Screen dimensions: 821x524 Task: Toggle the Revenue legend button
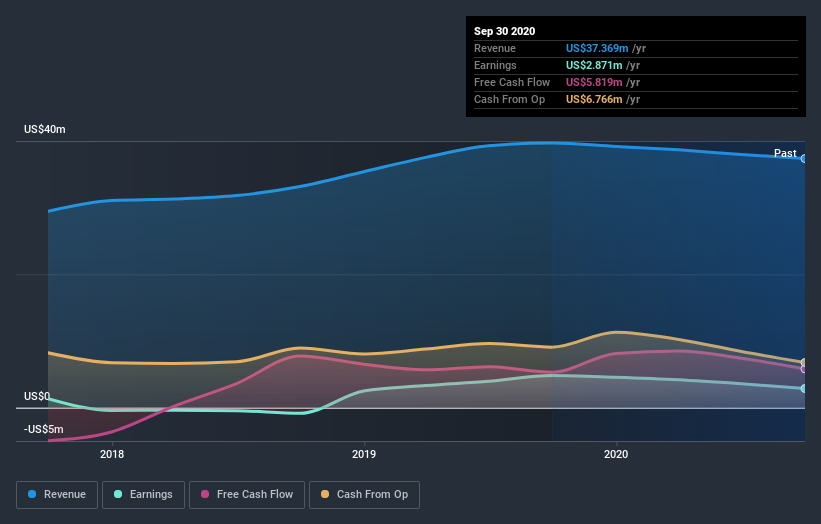[x=57, y=495]
